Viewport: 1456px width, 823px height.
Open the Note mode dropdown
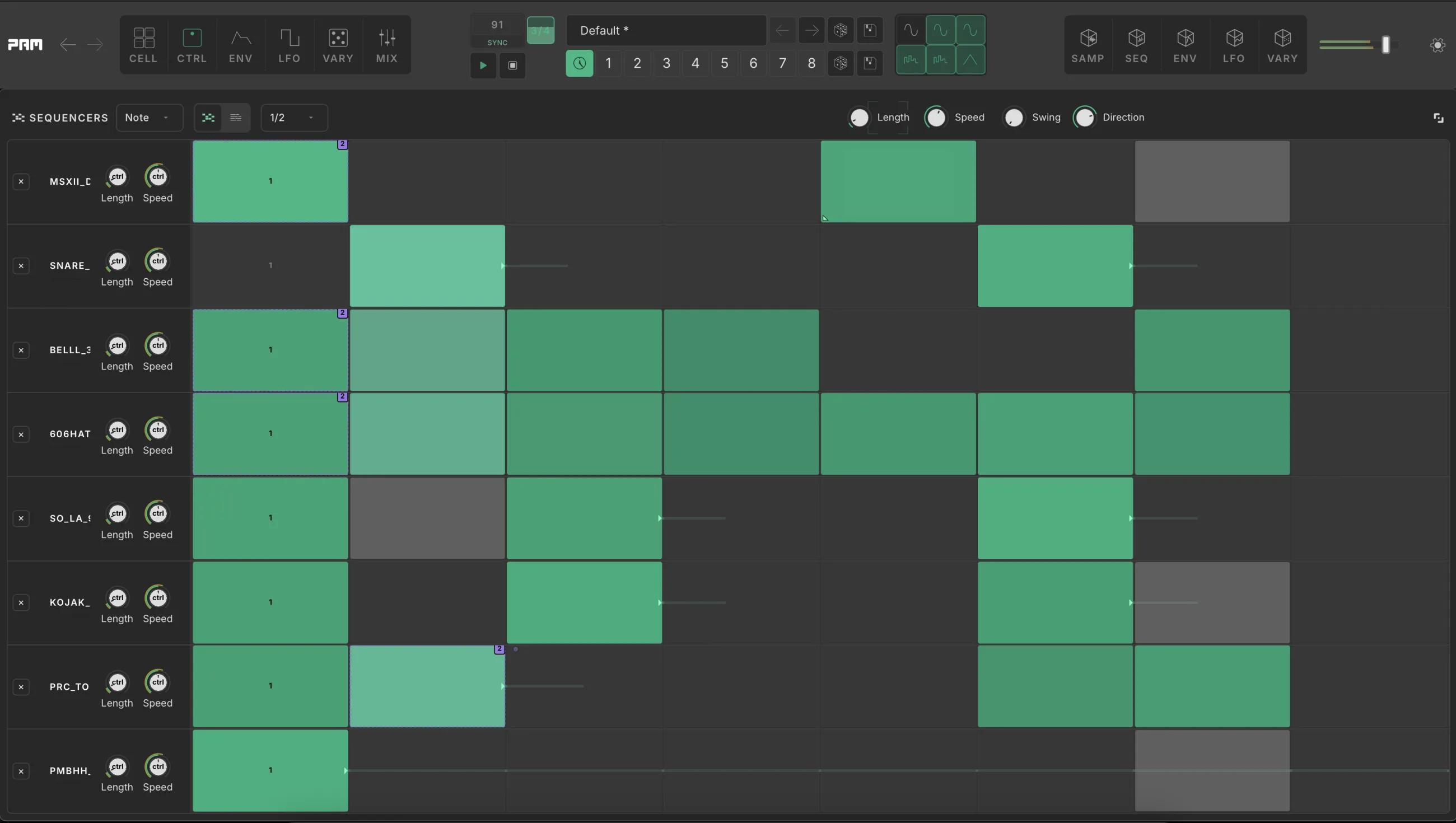tap(149, 118)
